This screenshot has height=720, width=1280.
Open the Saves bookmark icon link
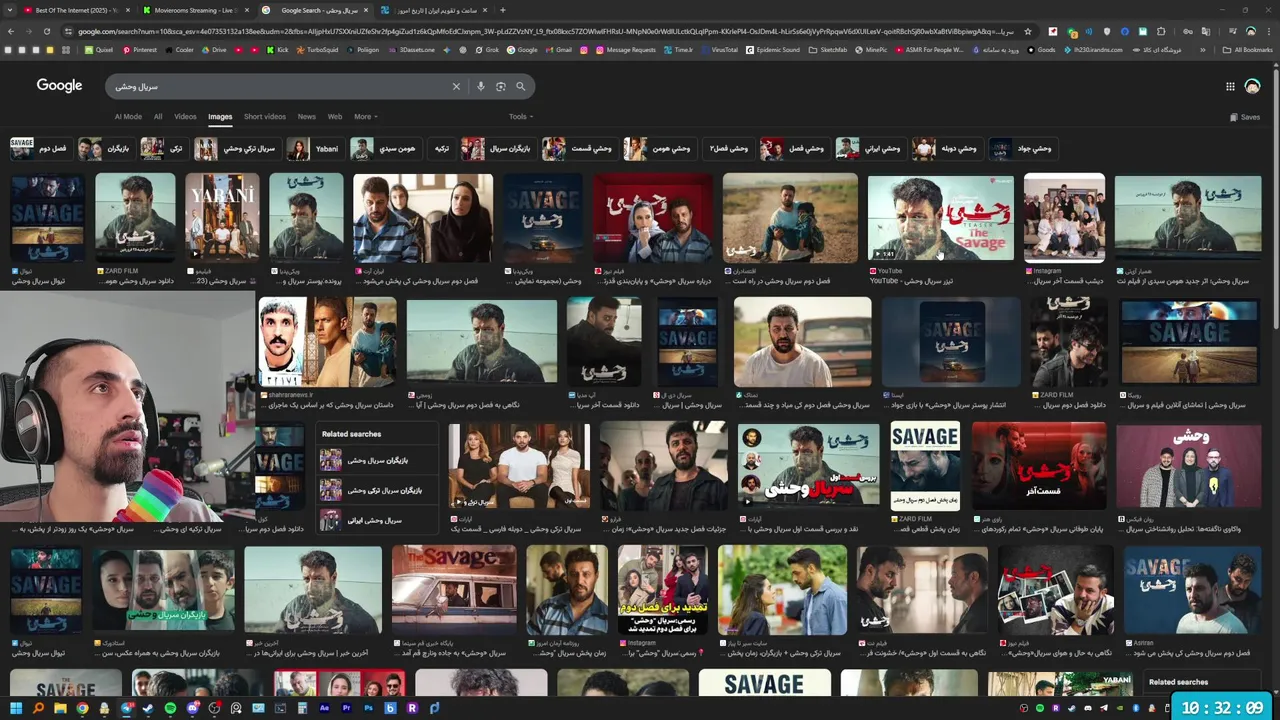tap(1245, 117)
